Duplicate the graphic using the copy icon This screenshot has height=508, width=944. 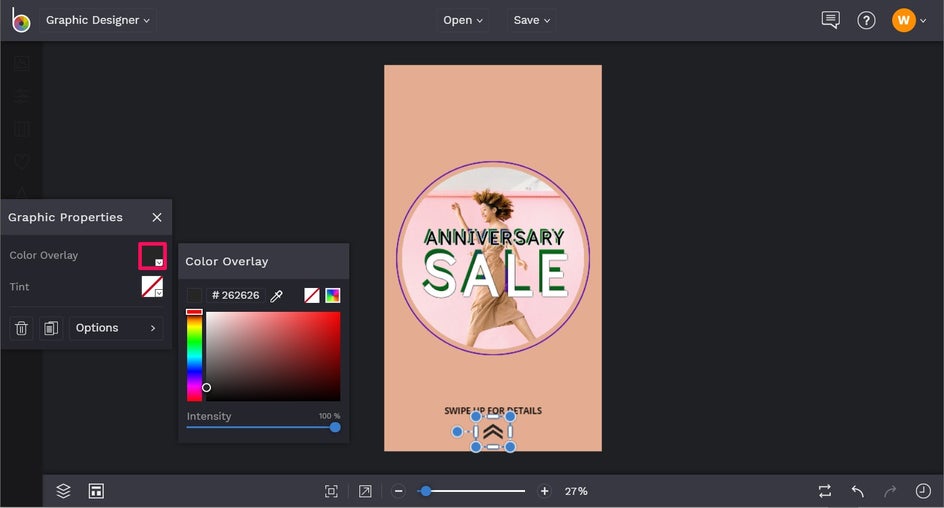51,328
